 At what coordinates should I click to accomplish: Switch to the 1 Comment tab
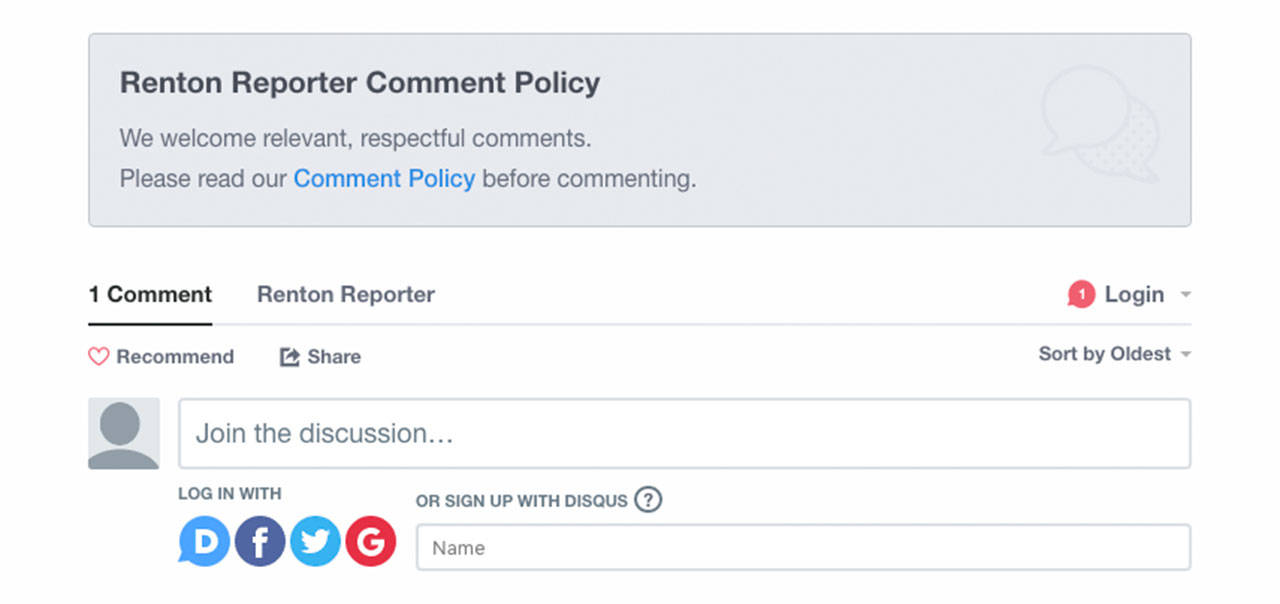coord(150,294)
